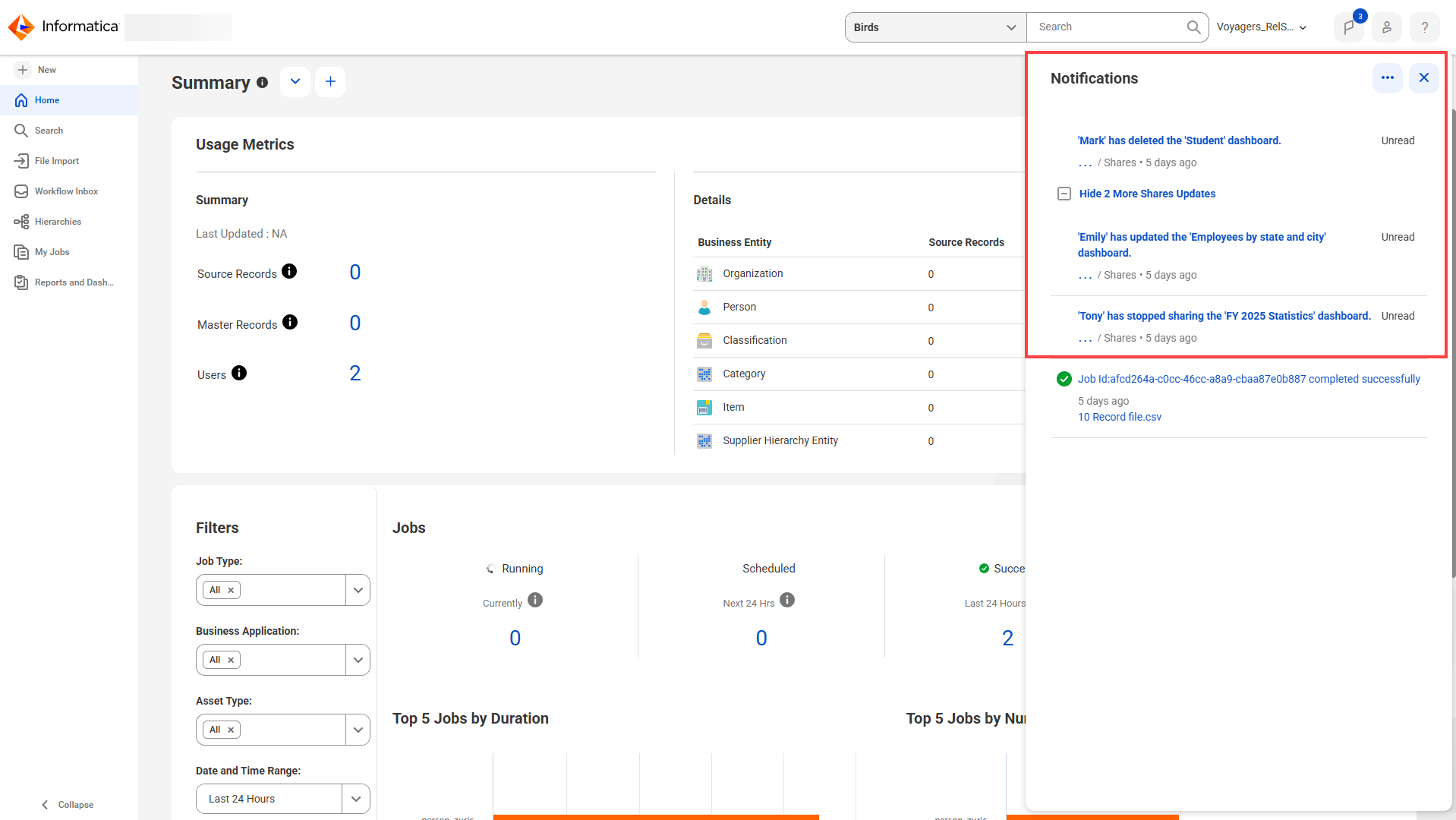Click the info icon next to Summary heading

(263, 82)
